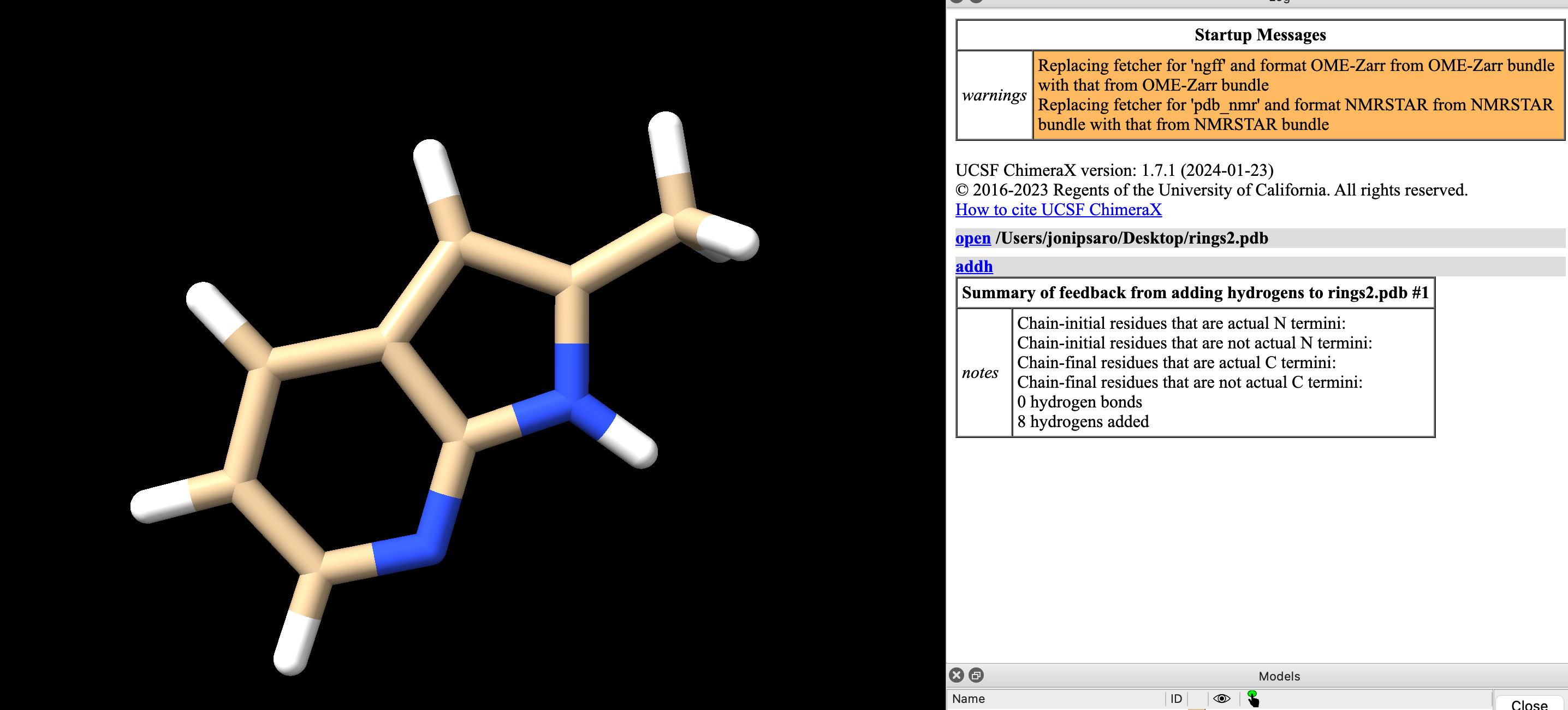The height and width of the screenshot is (710, 1568).
Task: Click the eye visibility column header
Action: click(1221, 699)
